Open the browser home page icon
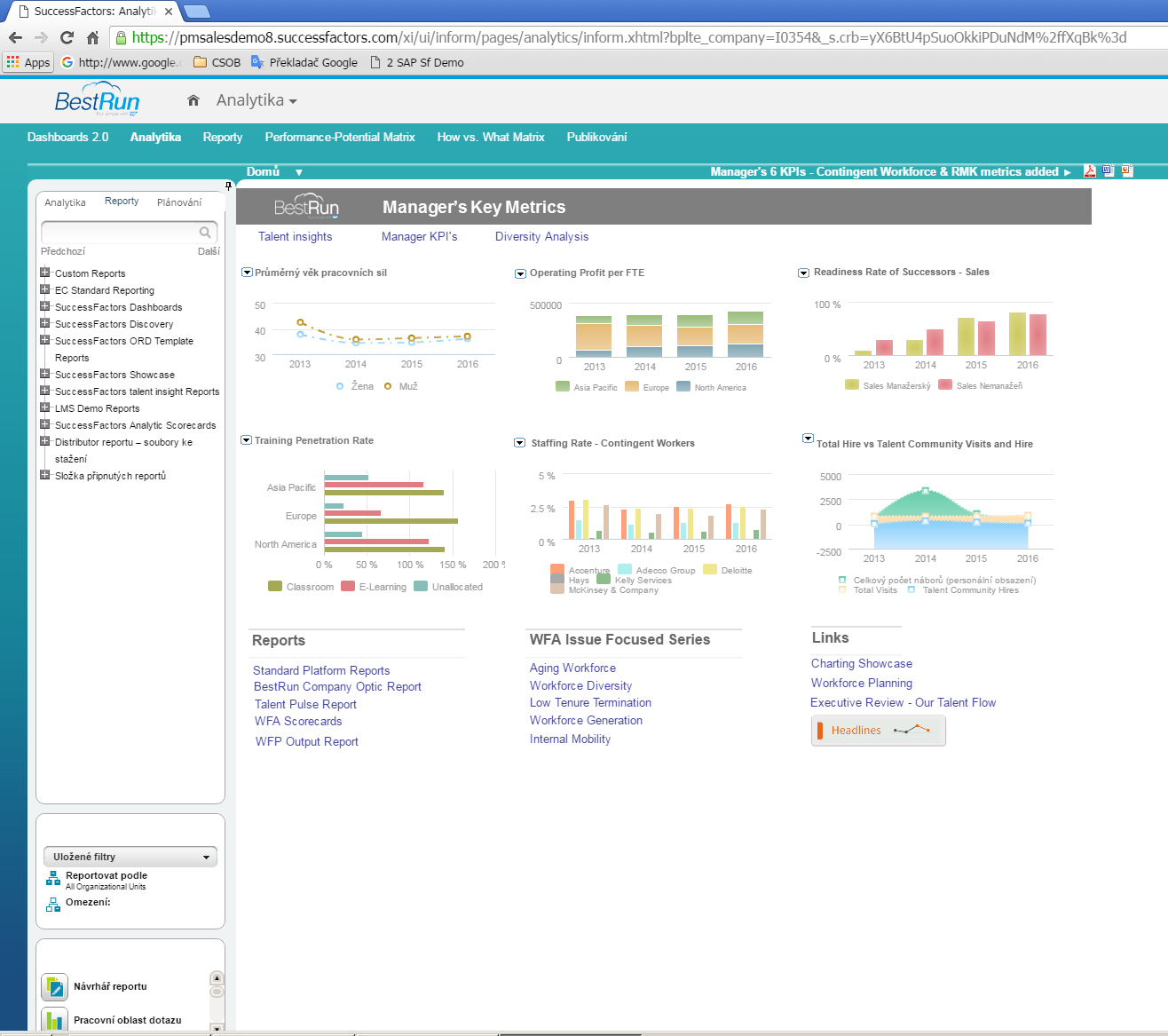Image resolution: width=1168 pixels, height=1036 pixels. pos(92,37)
